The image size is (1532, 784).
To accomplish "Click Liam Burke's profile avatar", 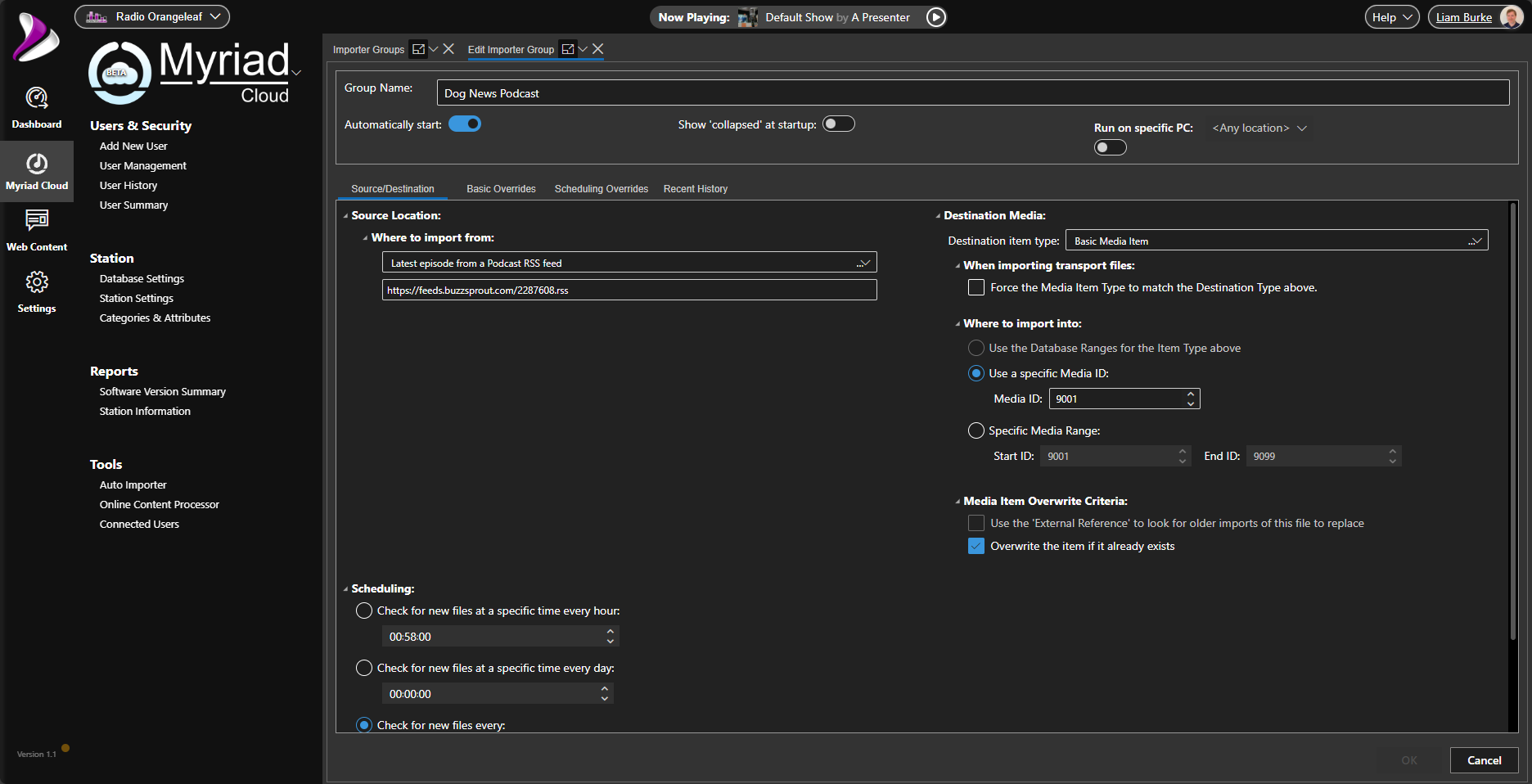I will click(1510, 17).
